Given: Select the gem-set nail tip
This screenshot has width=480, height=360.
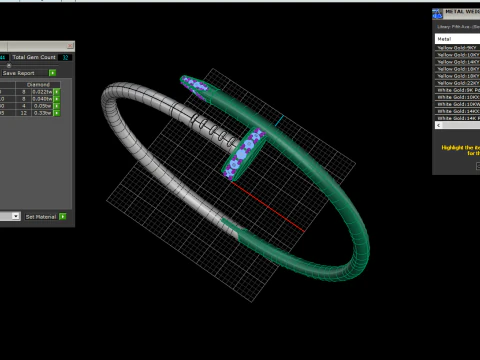Looking at the screenshot, I should coord(194,86).
